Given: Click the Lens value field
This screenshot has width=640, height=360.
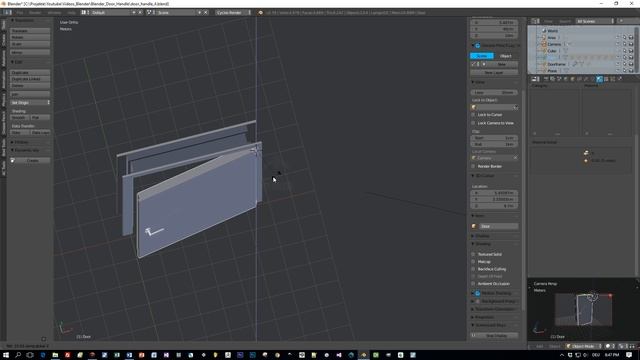Looking at the screenshot, I should (x=494, y=93).
